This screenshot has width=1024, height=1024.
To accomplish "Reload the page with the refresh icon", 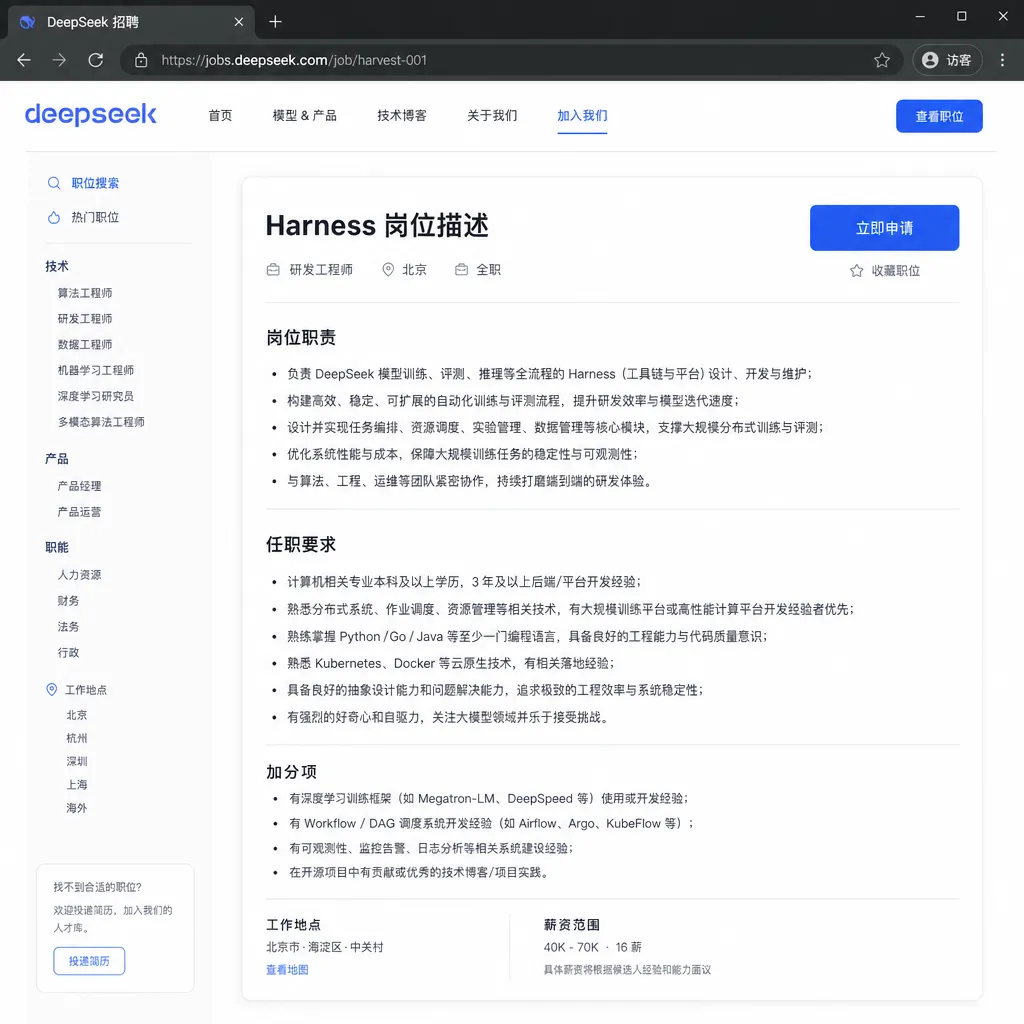I will (95, 60).
